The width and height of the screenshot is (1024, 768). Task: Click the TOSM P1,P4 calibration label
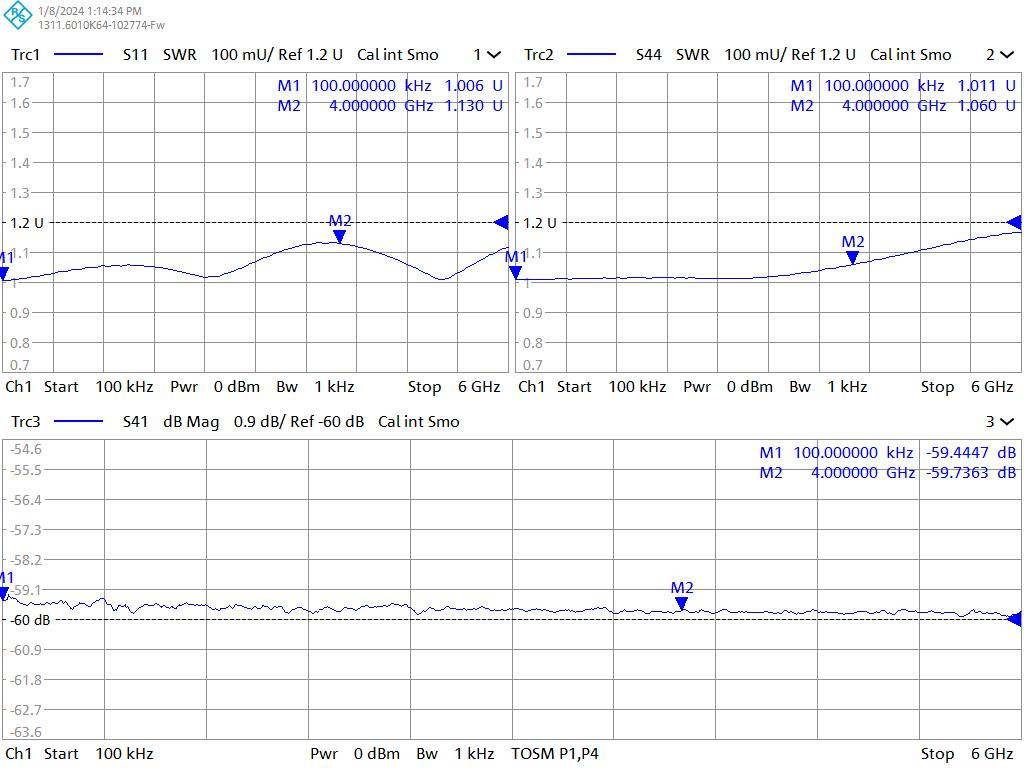pyautogui.click(x=555, y=754)
